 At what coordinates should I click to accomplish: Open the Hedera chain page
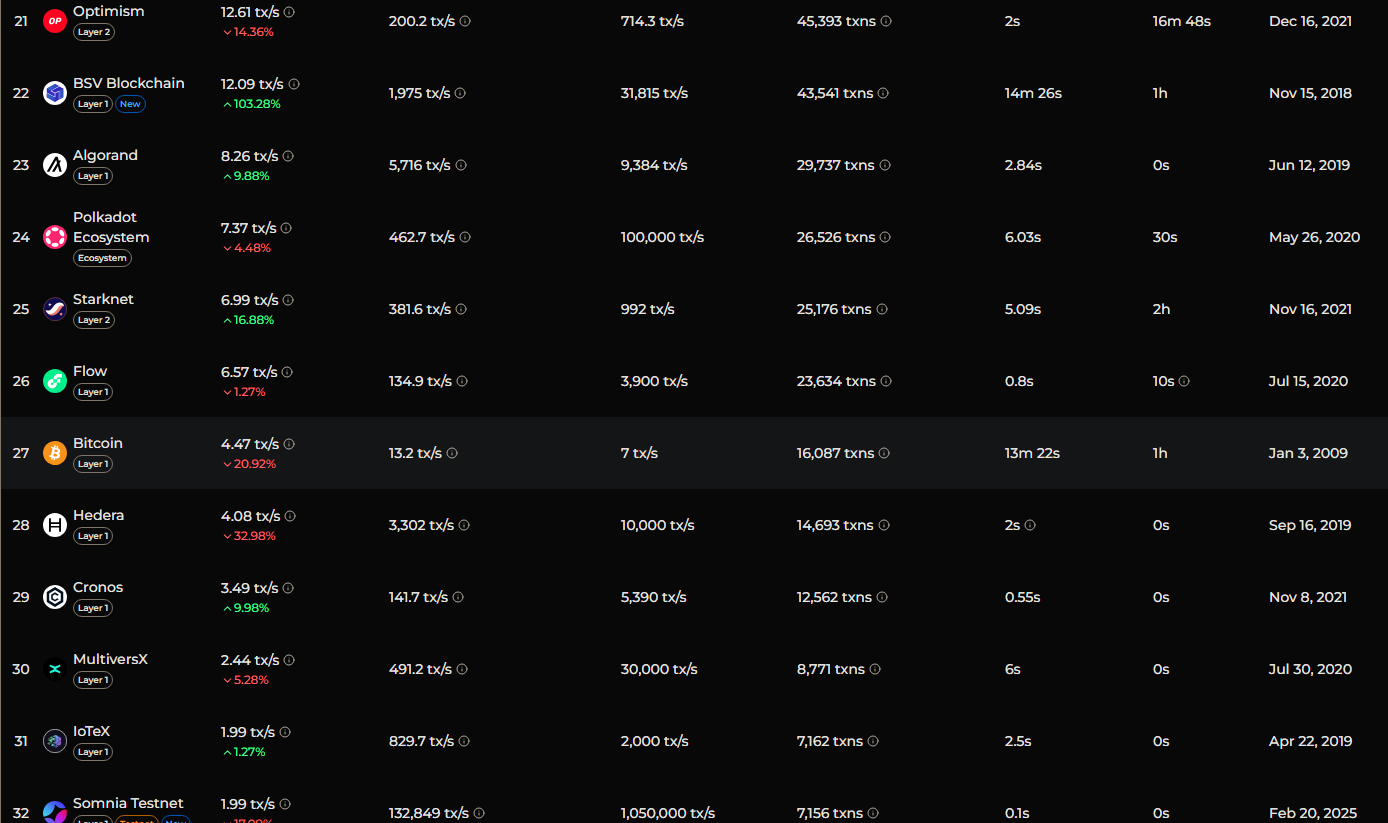[99, 515]
